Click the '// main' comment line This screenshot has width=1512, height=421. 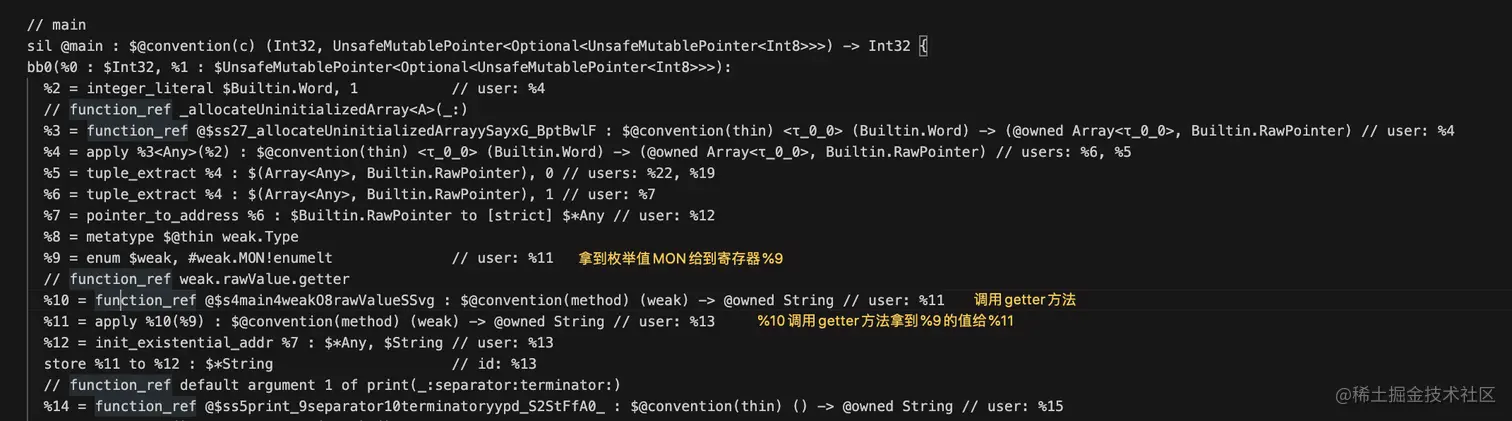coord(57,25)
